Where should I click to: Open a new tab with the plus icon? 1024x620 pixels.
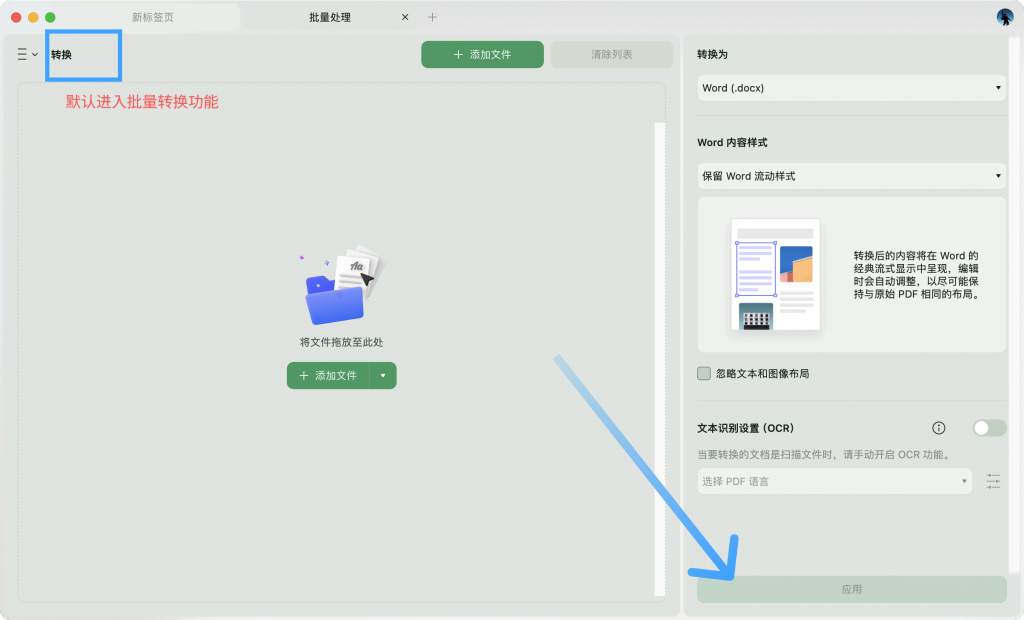[432, 17]
